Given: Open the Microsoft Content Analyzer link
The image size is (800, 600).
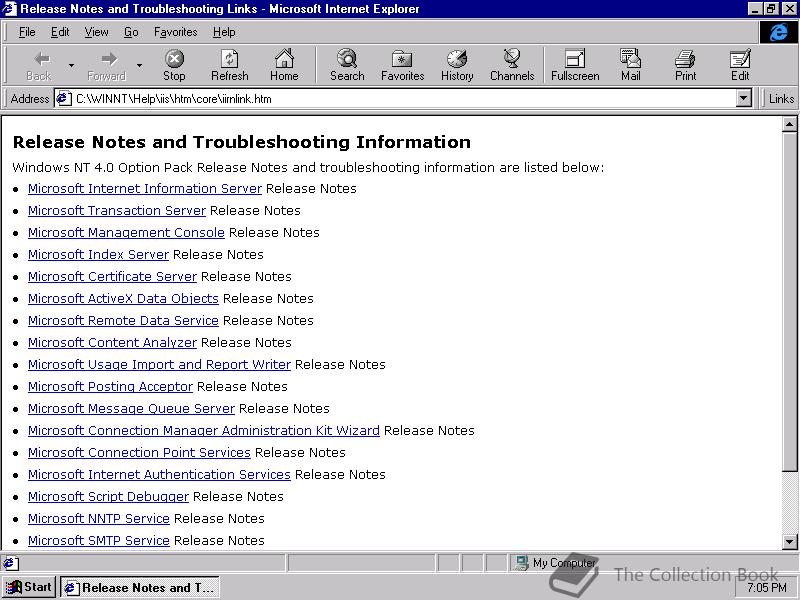Looking at the screenshot, I should (x=112, y=342).
